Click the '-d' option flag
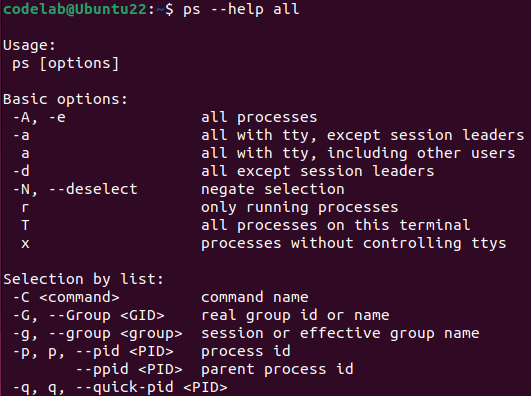Viewport: 531px width, 396px height. [21, 171]
